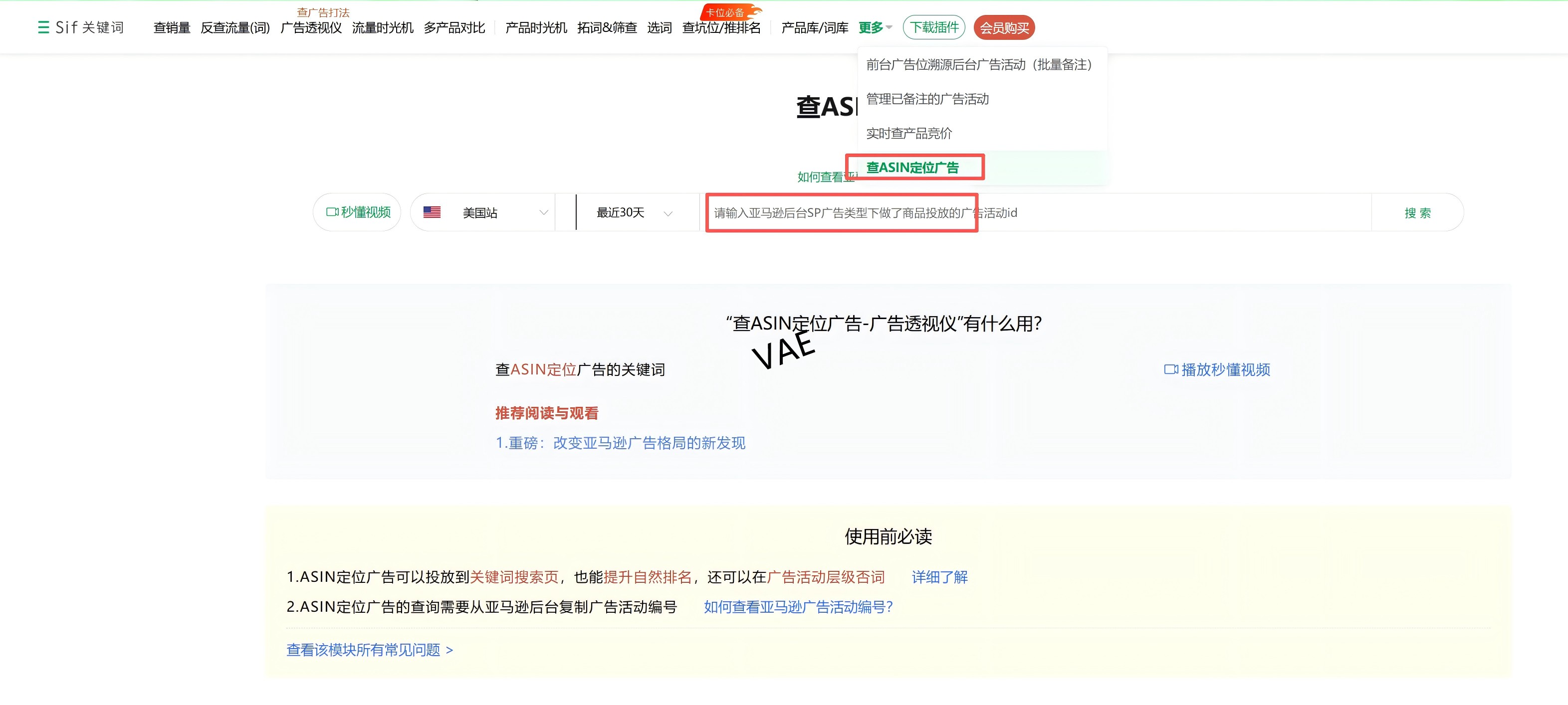Choose 实时查产品竞价 from dropdown menu
The image size is (1568, 705).
click(x=908, y=133)
